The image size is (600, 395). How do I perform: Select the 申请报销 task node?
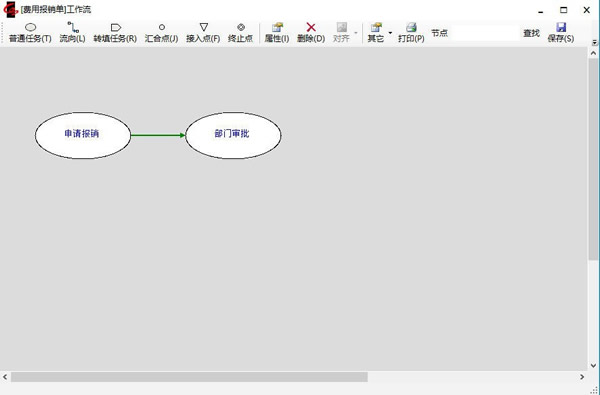click(83, 135)
